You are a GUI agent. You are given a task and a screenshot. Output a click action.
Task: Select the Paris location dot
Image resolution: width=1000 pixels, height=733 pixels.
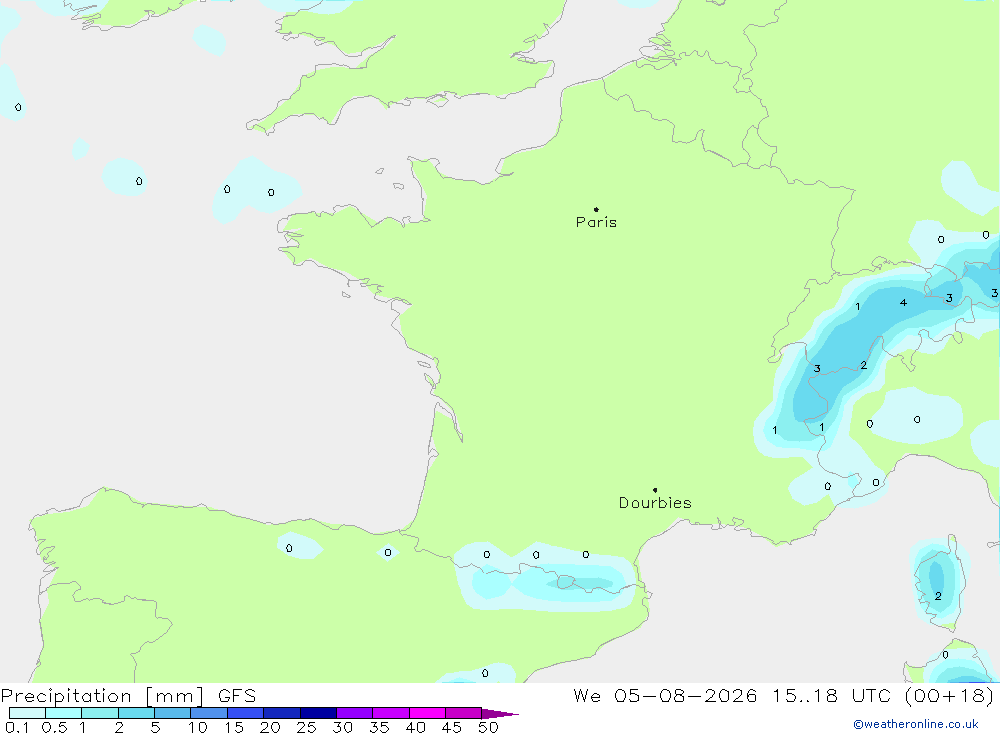[x=596, y=209]
